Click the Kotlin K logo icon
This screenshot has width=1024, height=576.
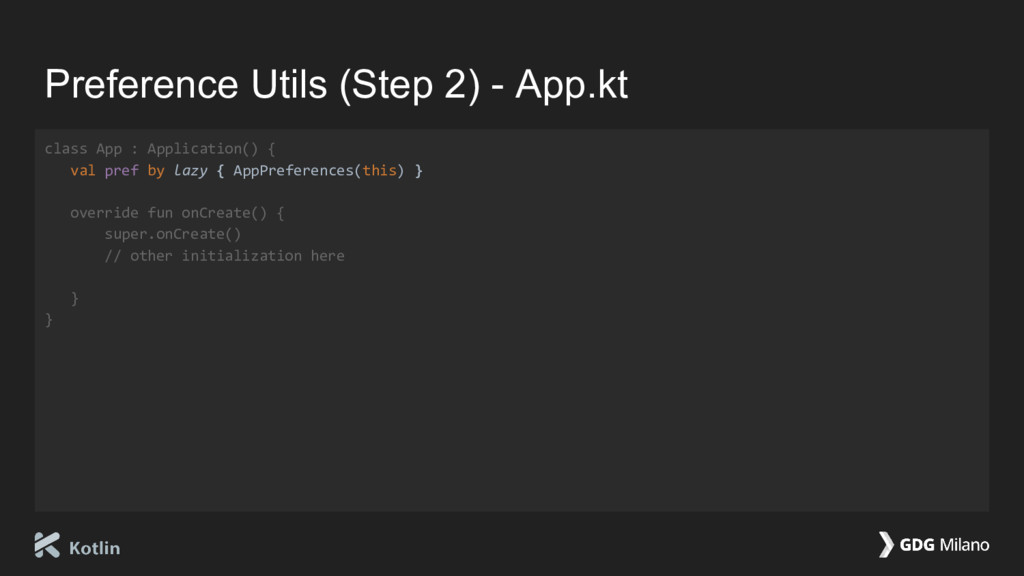[x=47, y=545]
